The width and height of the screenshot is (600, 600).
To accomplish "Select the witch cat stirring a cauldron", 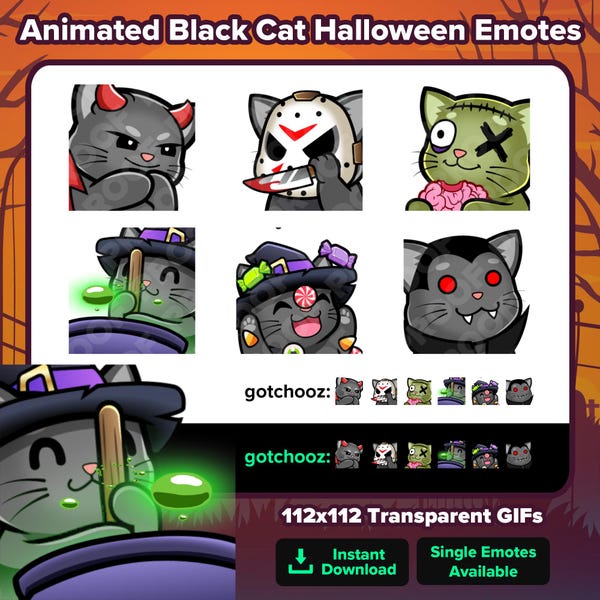I will (132, 290).
